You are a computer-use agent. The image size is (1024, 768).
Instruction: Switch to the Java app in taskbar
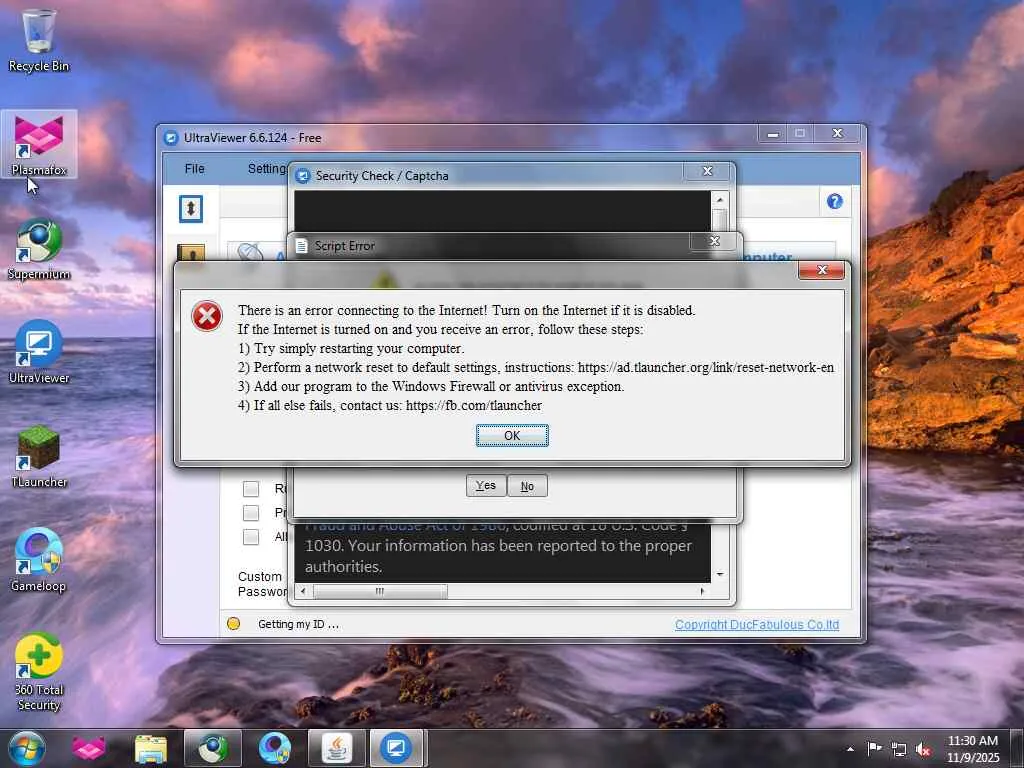coord(336,748)
